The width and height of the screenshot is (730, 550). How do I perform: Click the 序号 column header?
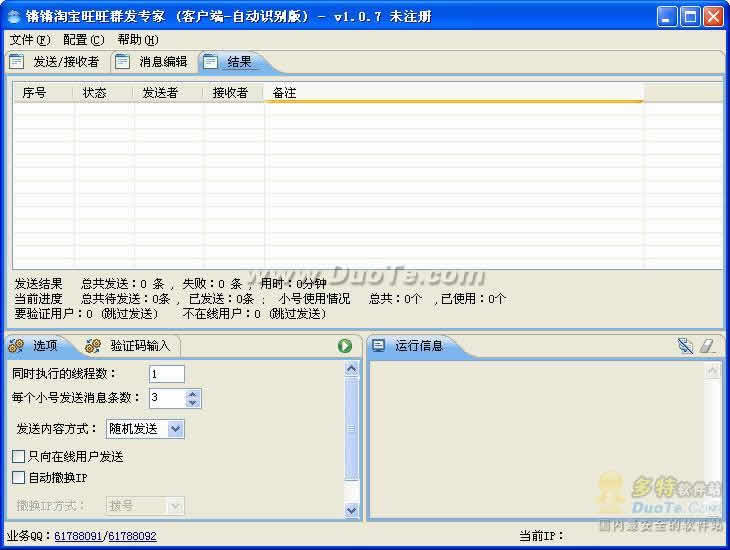point(43,93)
